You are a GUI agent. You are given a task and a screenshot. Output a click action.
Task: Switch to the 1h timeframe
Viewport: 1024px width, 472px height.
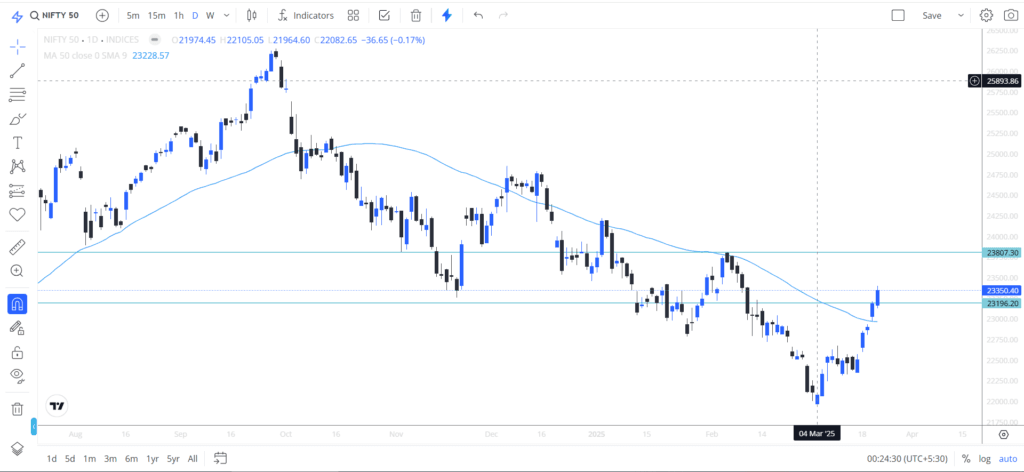tap(179, 15)
